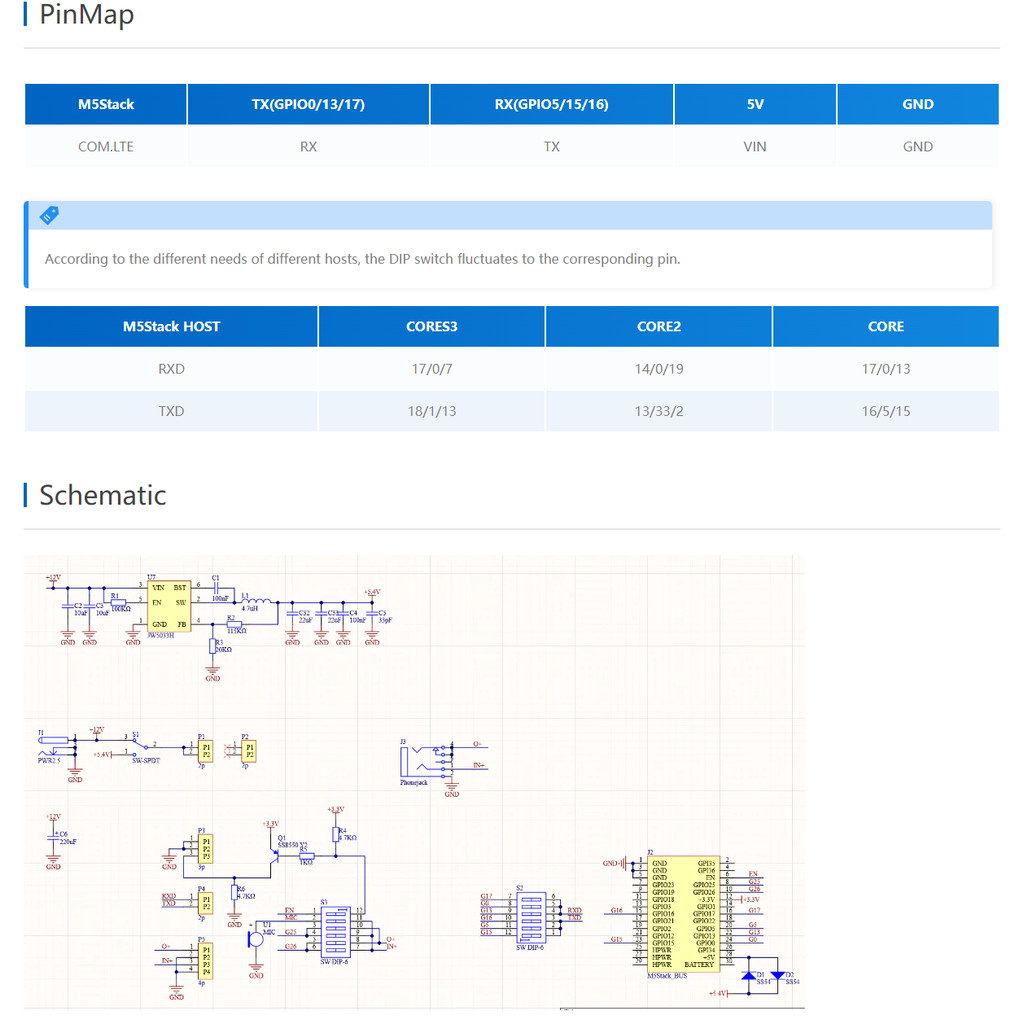Click the S3 SW DIP-6 switch symbol
The height and width of the screenshot is (1024, 1024).
click(335, 930)
